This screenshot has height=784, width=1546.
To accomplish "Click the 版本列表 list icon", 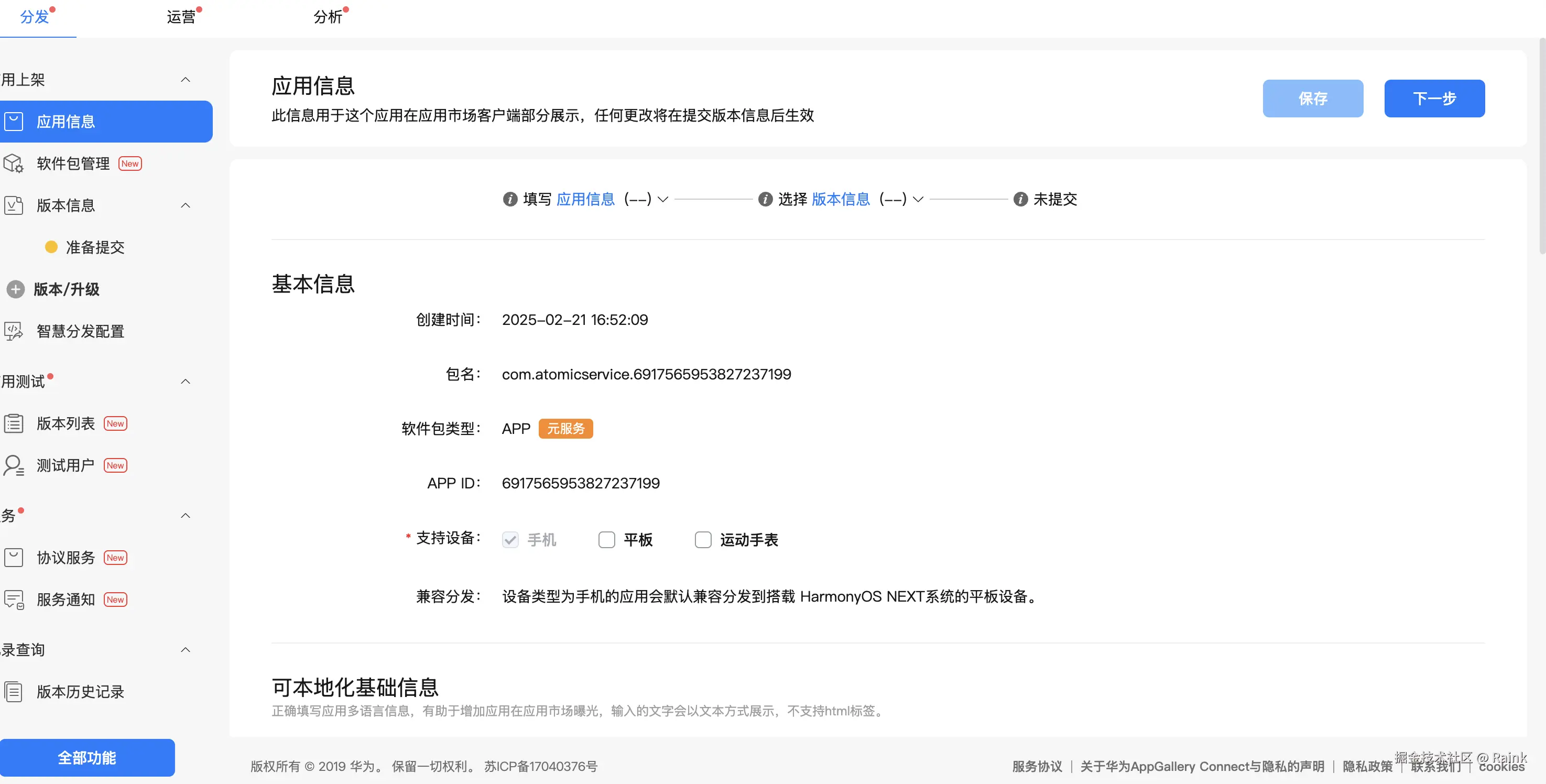I will pos(13,424).
